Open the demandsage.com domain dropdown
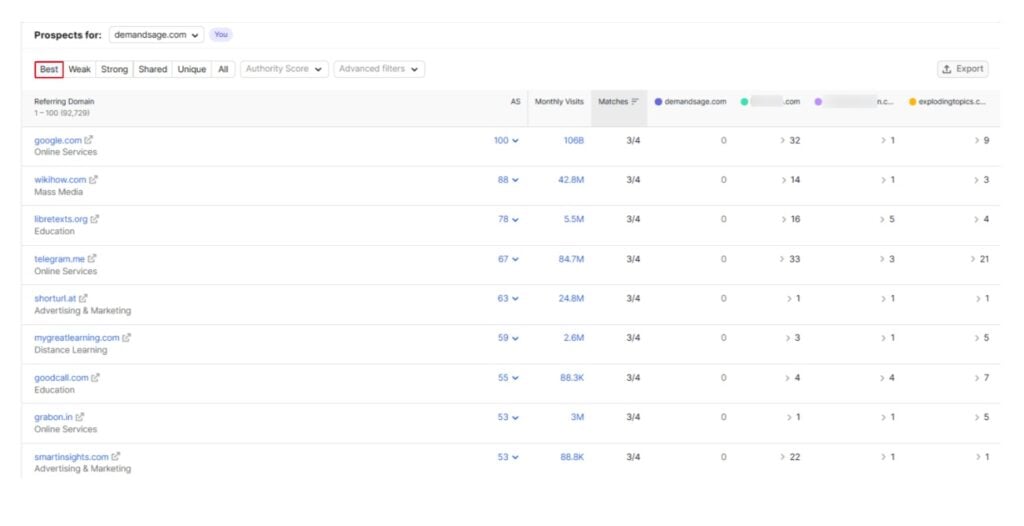Screen dimensions: 1024x526 (x=157, y=35)
